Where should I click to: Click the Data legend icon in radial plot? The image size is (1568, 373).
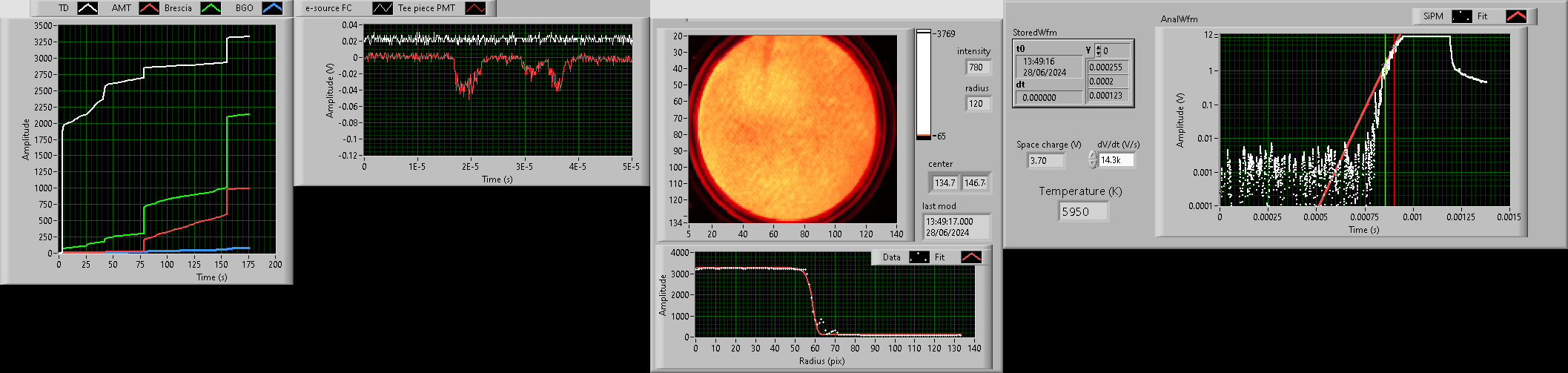point(919,257)
